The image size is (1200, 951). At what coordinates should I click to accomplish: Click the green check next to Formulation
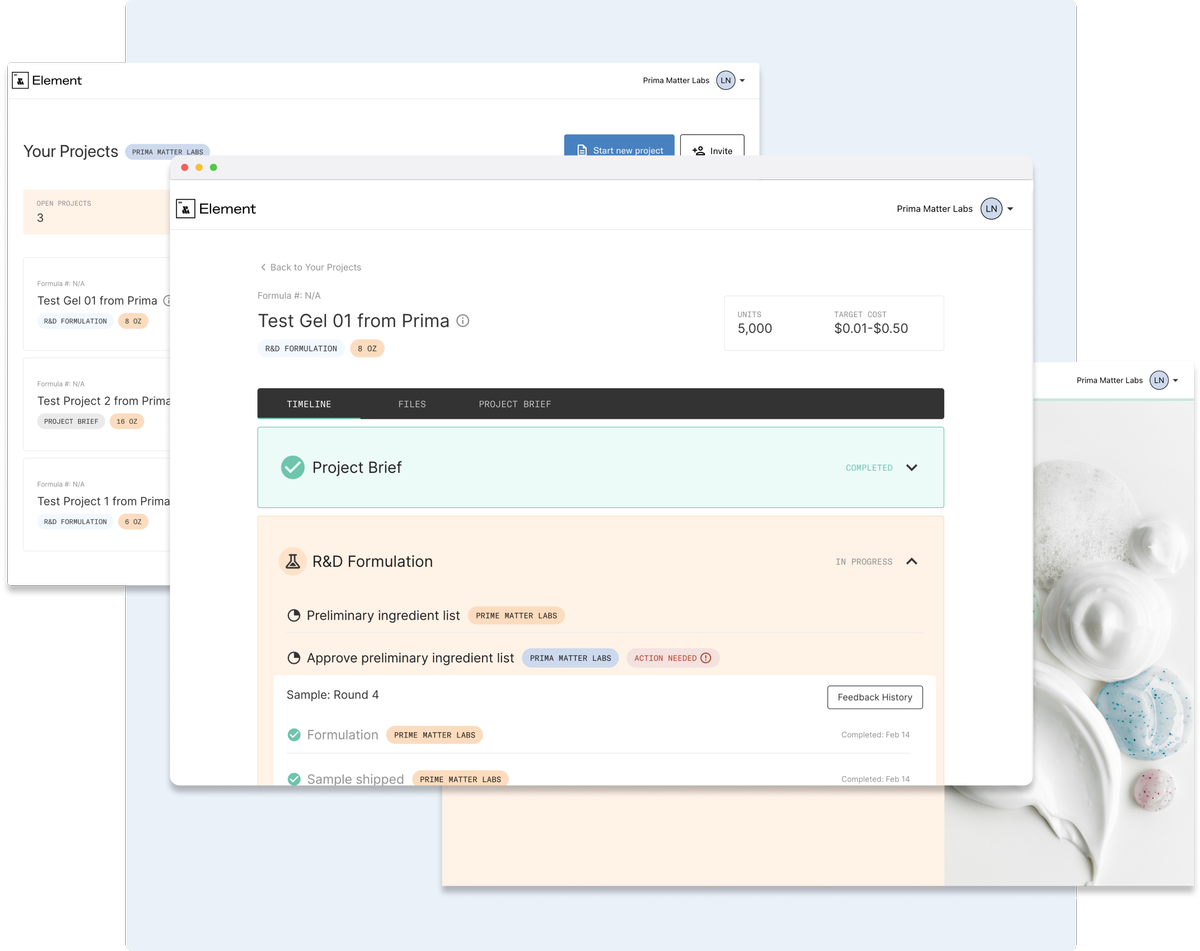click(294, 735)
